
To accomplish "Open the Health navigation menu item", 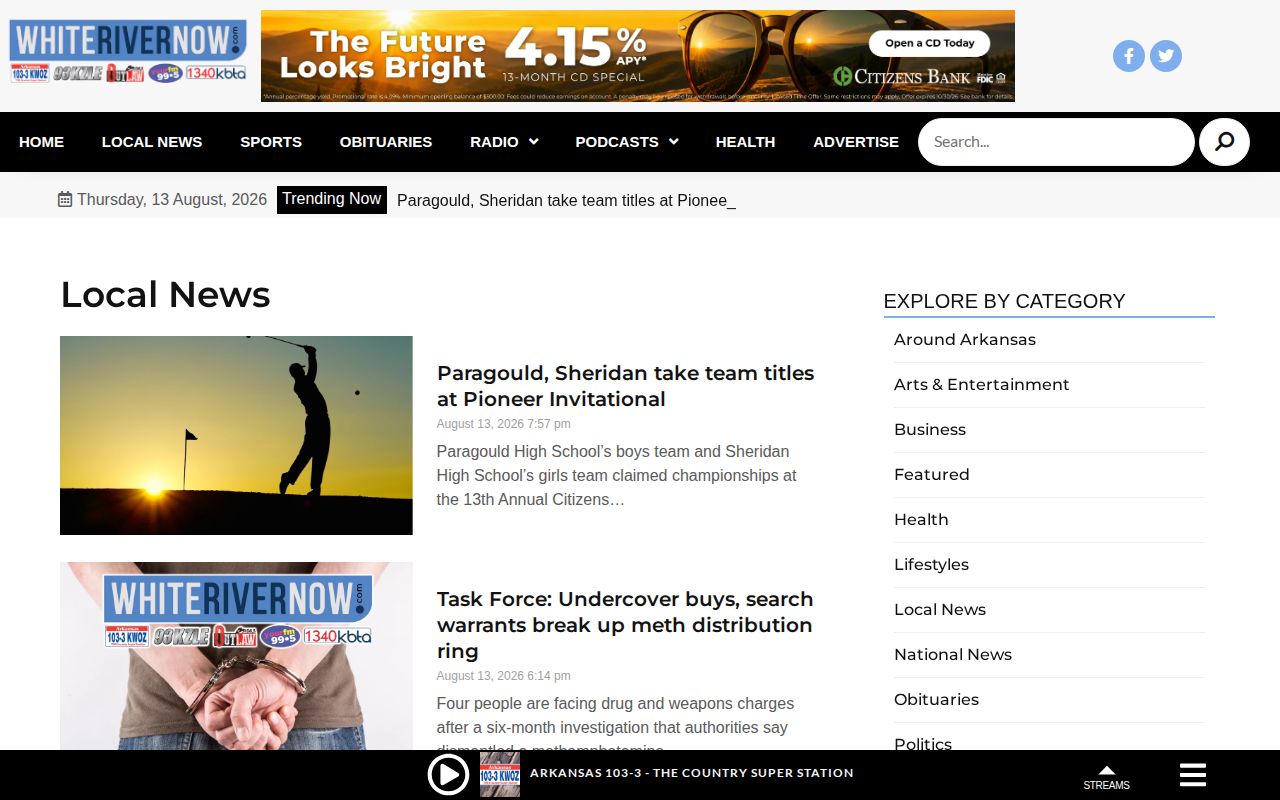I will (745, 142).
